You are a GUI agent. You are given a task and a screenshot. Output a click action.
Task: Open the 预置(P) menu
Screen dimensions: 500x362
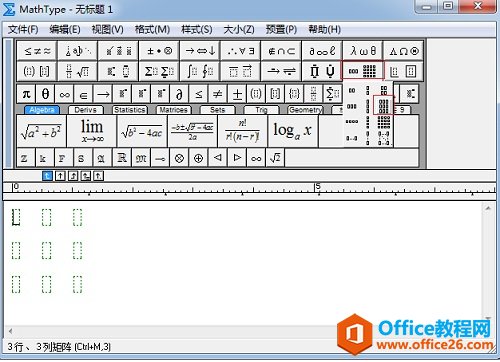[x=281, y=30]
